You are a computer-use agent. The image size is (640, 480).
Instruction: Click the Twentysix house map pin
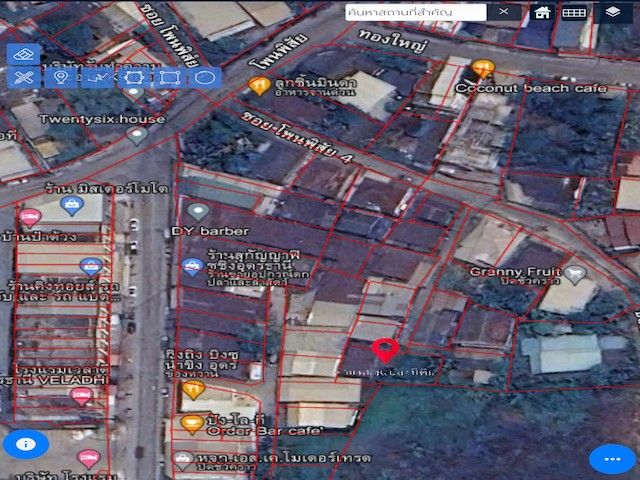coord(137,134)
